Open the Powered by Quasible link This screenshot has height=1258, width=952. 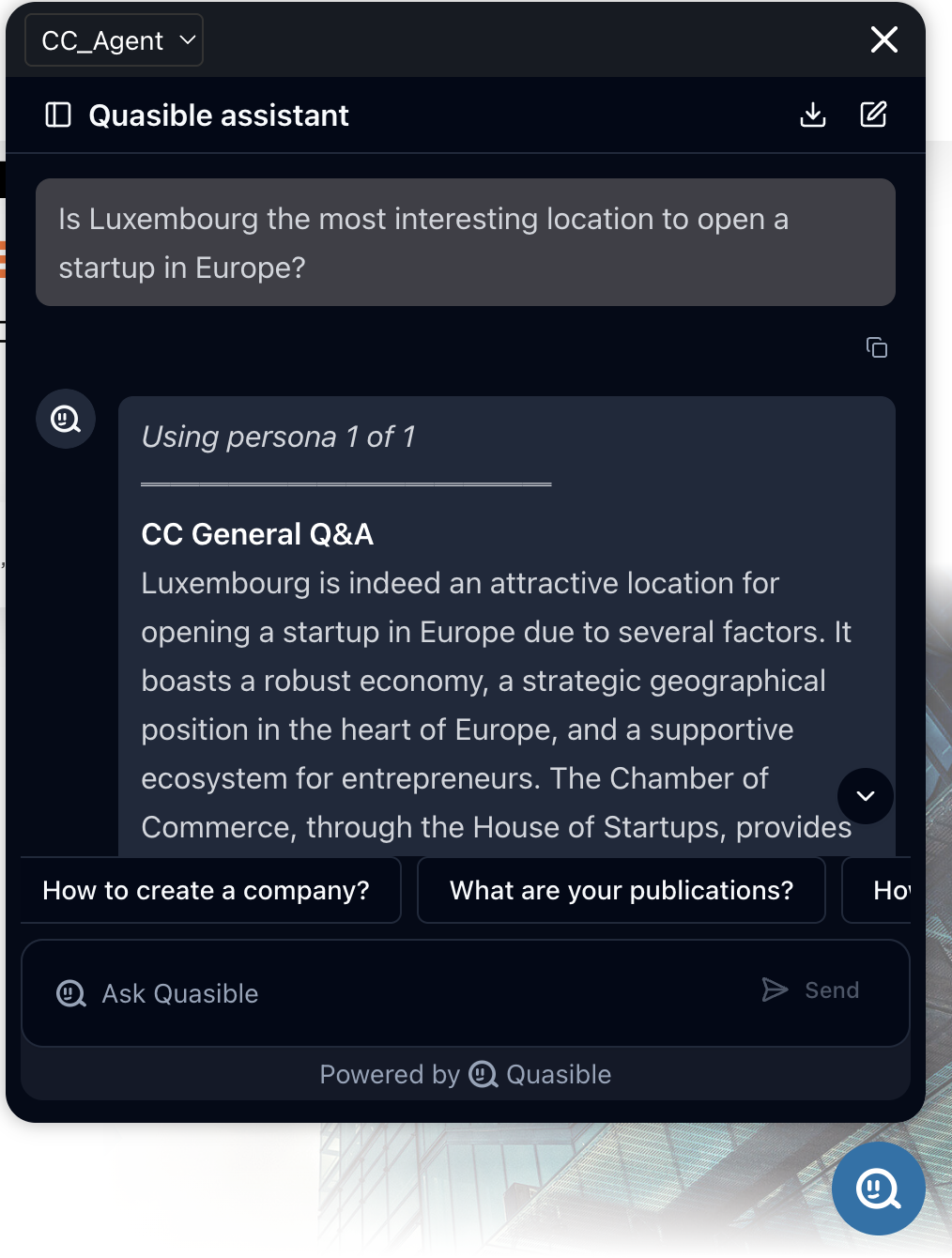point(466,1074)
